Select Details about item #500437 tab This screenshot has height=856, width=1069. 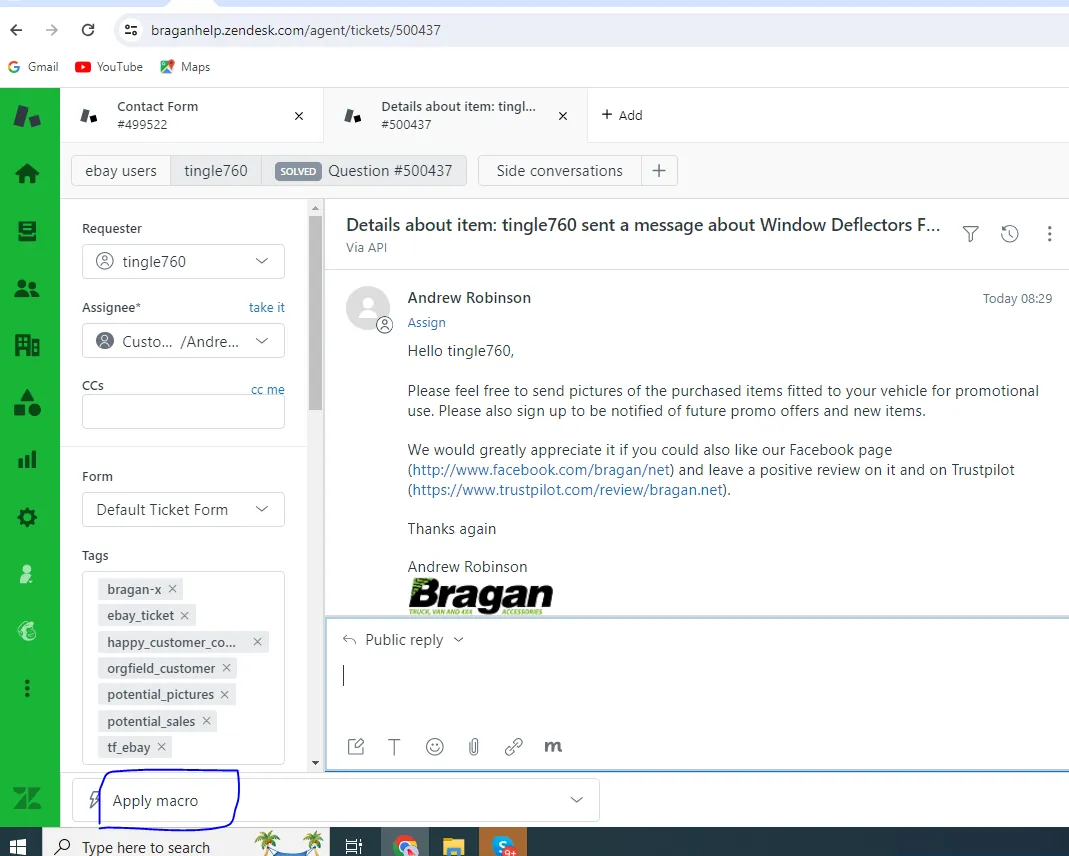455,115
